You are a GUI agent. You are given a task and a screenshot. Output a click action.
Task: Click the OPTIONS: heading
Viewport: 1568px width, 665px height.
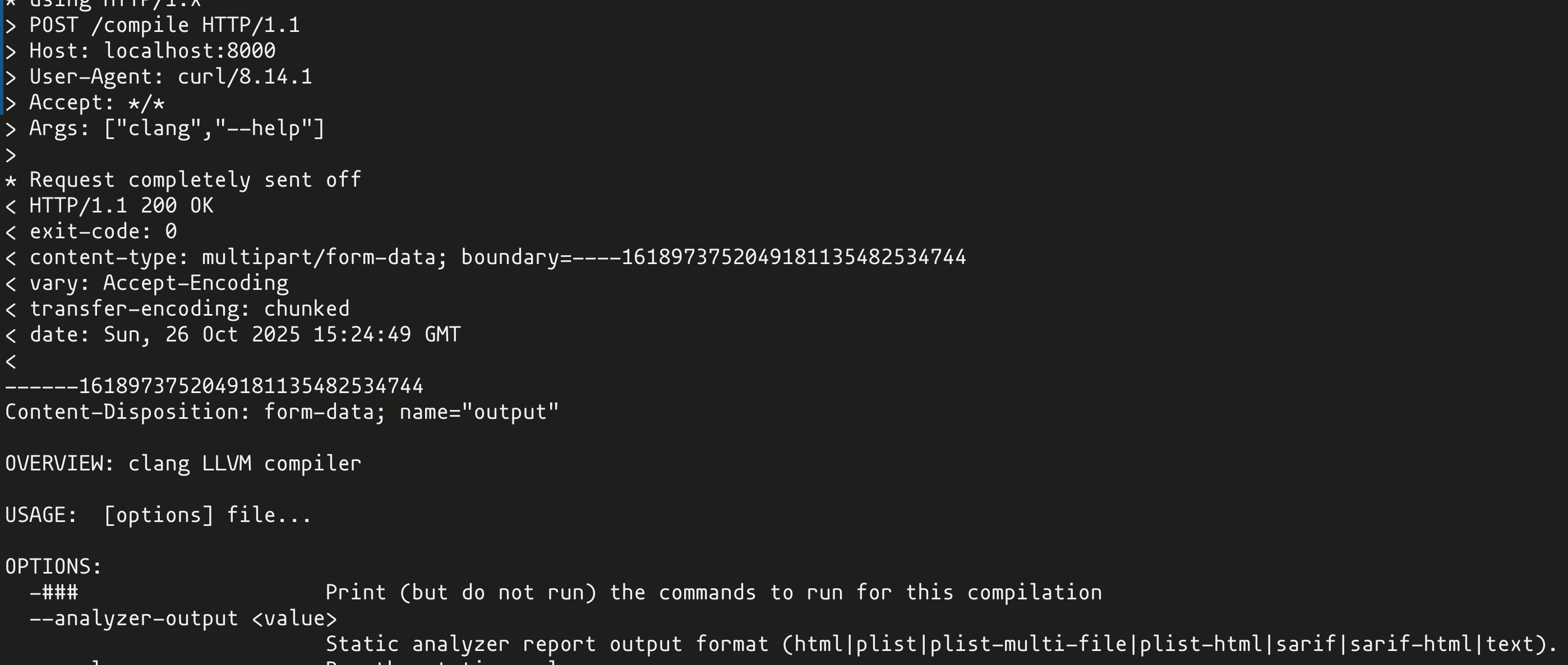click(x=54, y=566)
